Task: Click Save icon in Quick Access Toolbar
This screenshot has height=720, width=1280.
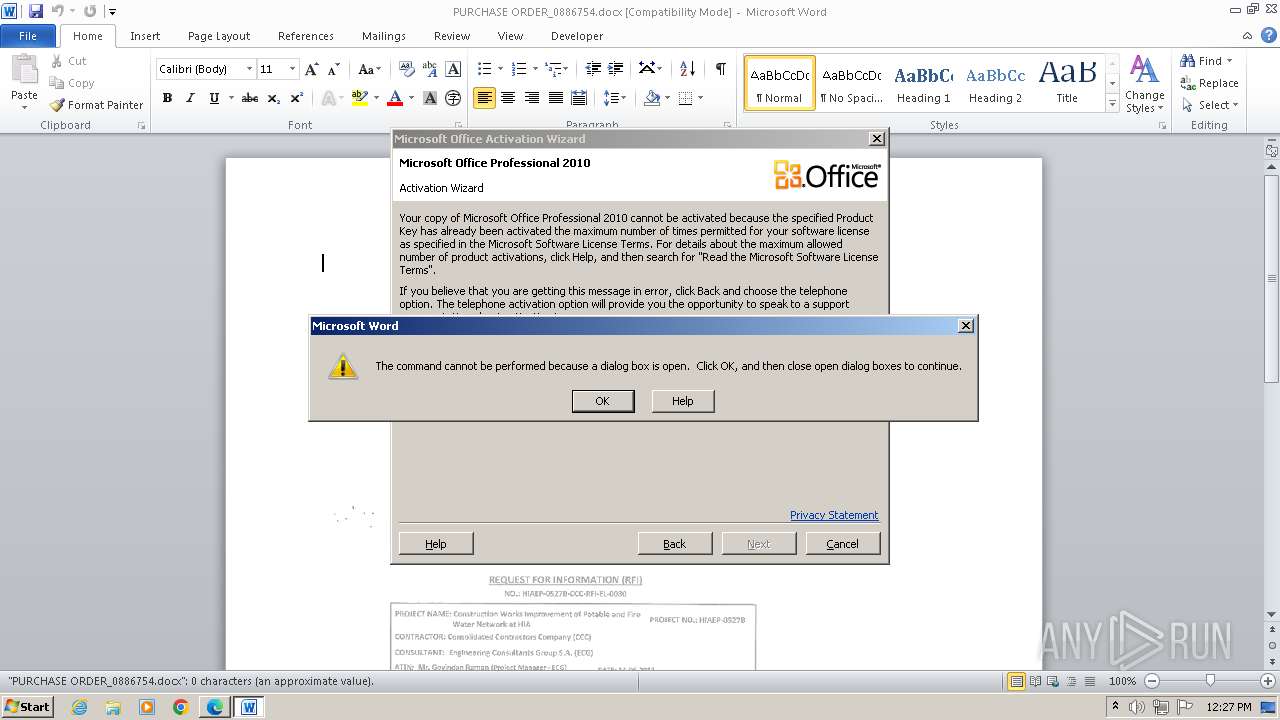Action: [36, 11]
